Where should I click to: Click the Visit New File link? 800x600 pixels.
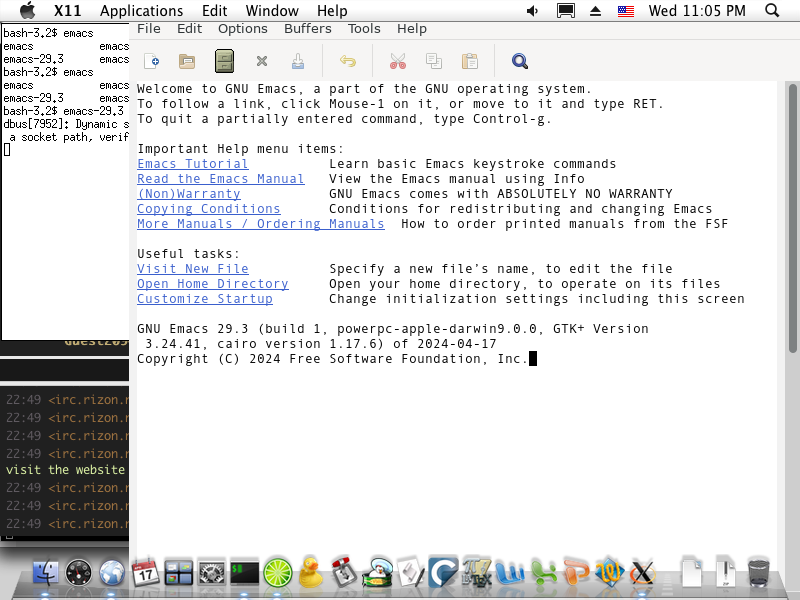193,269
